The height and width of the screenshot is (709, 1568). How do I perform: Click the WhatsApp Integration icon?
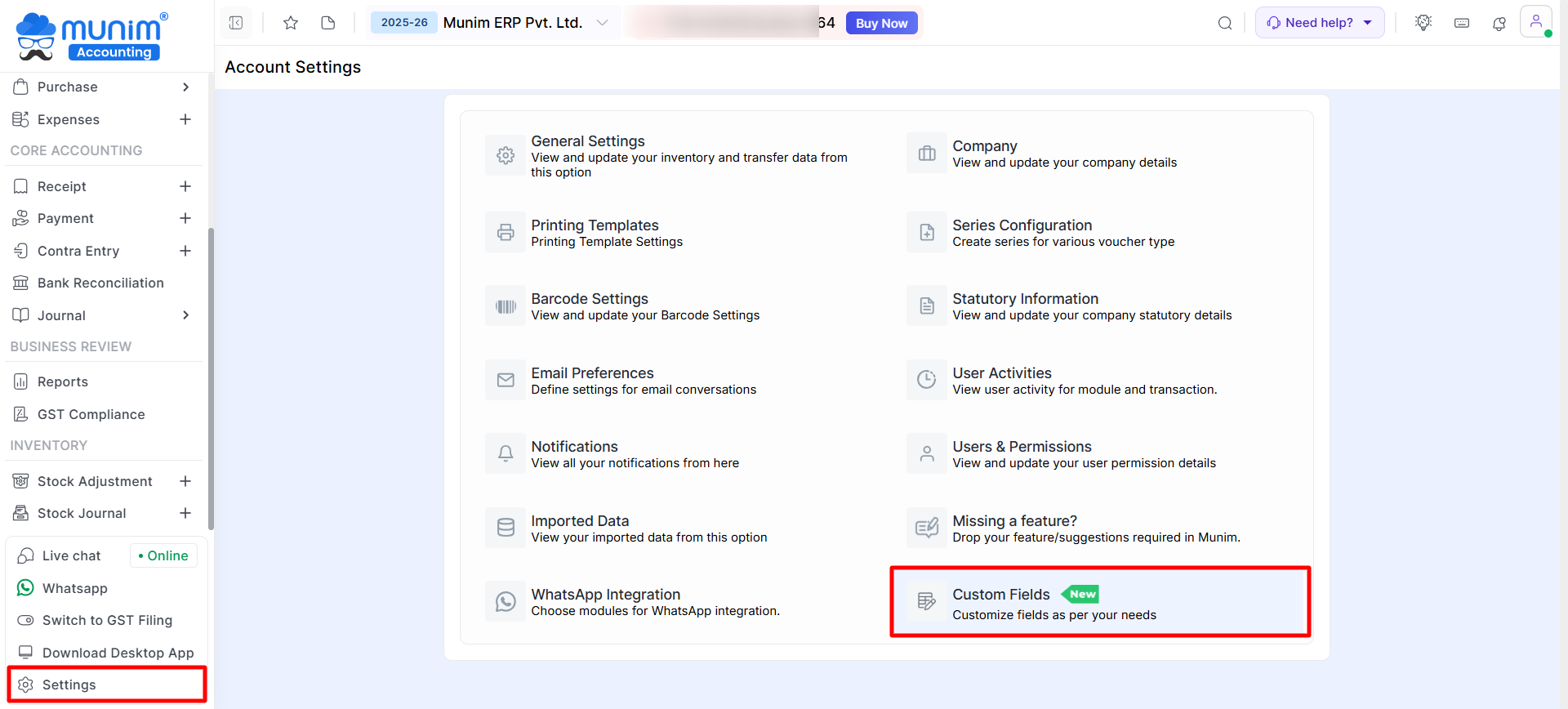click(x=506, y=602)
